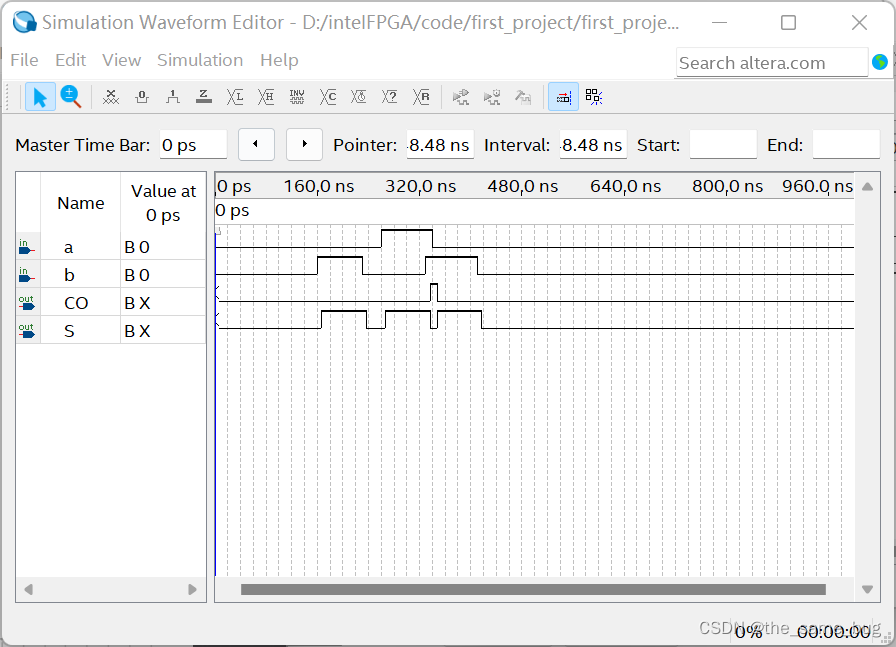Toggle Snap to Transition button
The image size is (896, 647).
click(x=594, y=97)
